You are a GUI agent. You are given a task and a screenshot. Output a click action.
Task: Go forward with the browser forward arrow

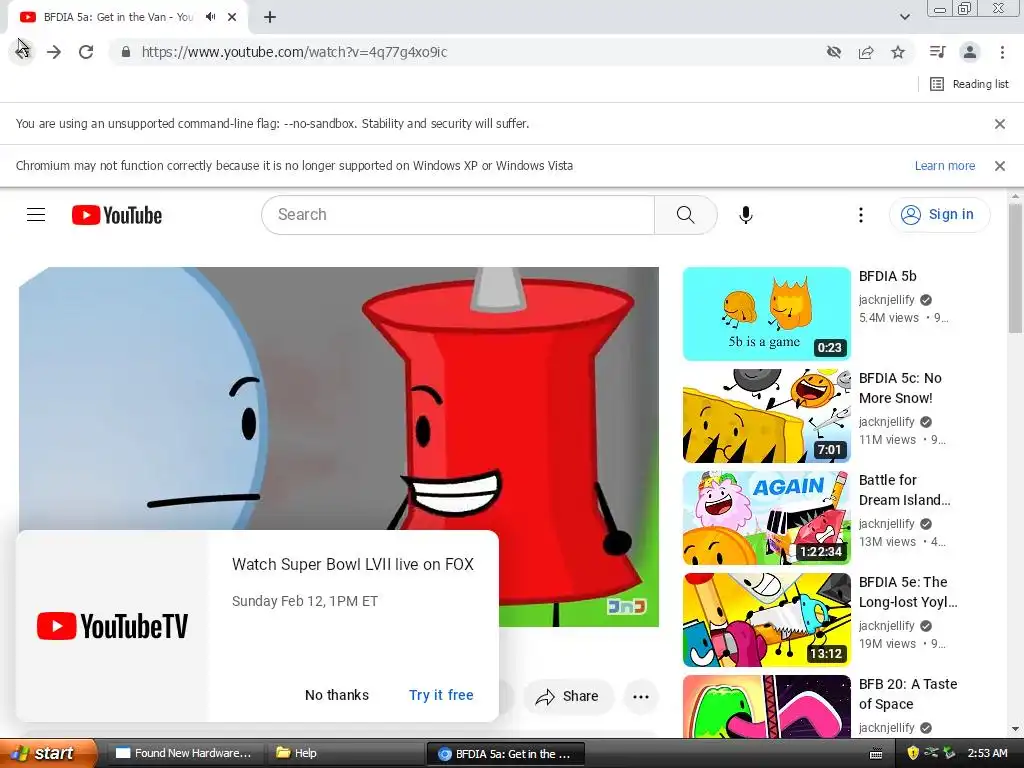pyautogui.click(x=54, y=52)
